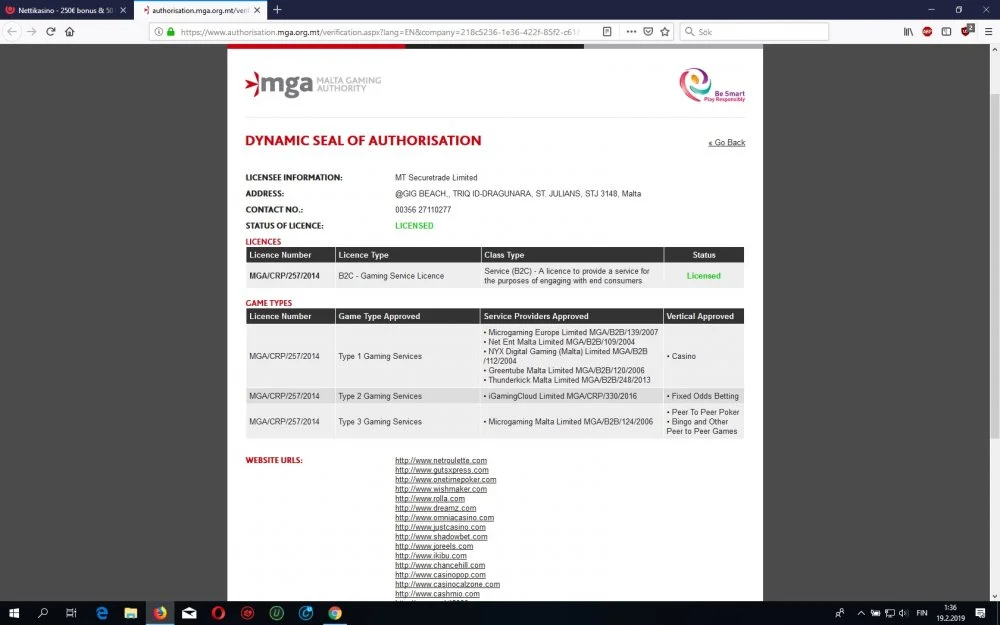Show site information icon in address bar

click(x=158, y=31)
